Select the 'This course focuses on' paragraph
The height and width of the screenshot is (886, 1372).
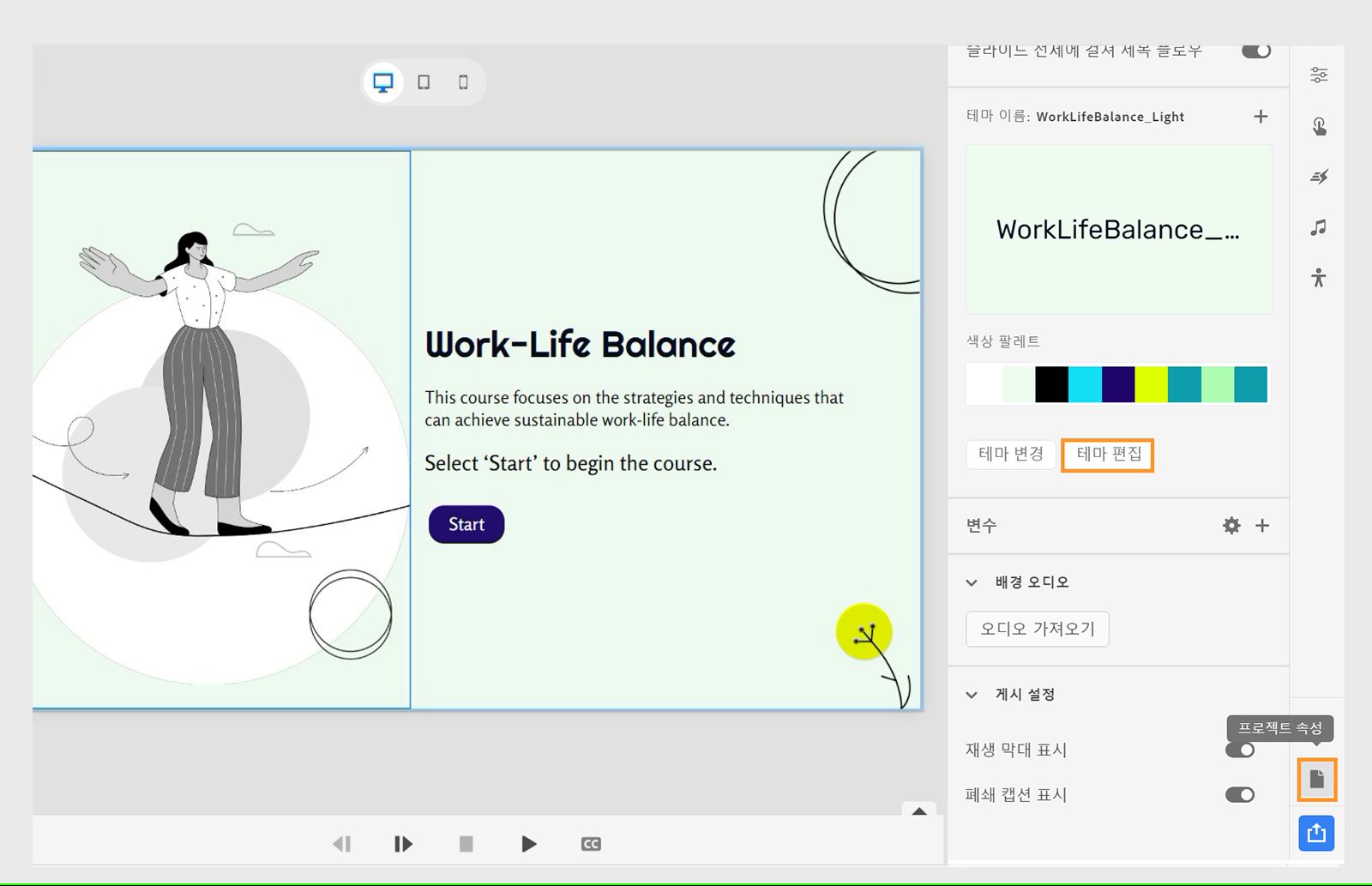634,408
